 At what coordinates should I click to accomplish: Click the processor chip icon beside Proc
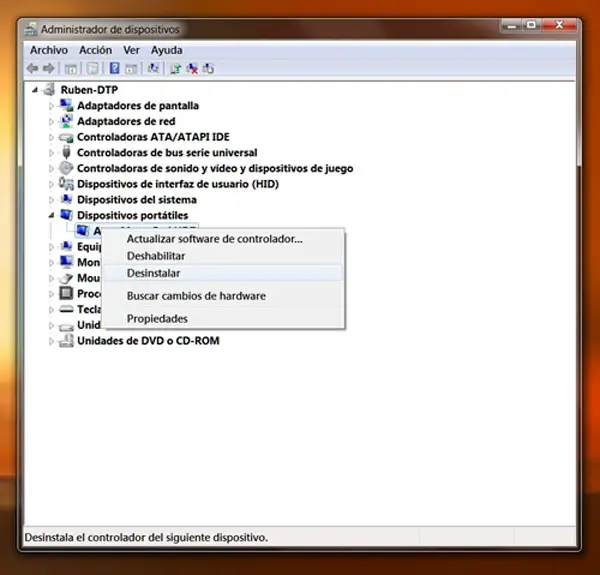coord(66,293)
